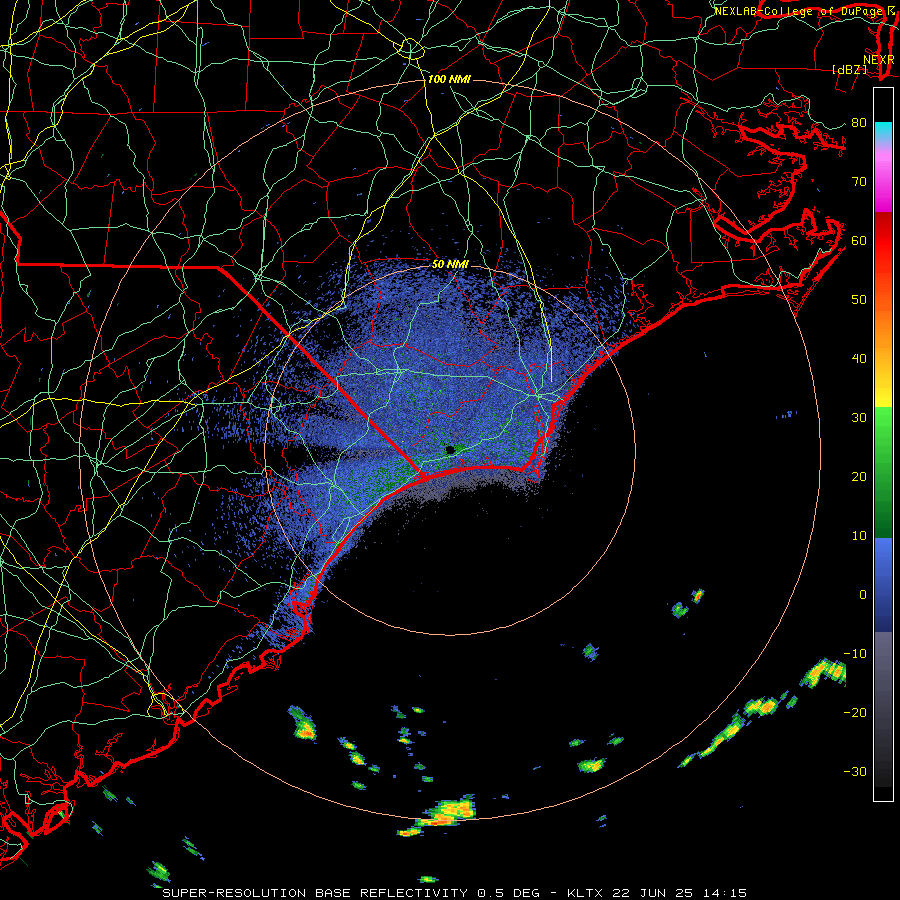900x900 pixels.
Task: Click the black radar site dot at center
Action: click(451, 450)
